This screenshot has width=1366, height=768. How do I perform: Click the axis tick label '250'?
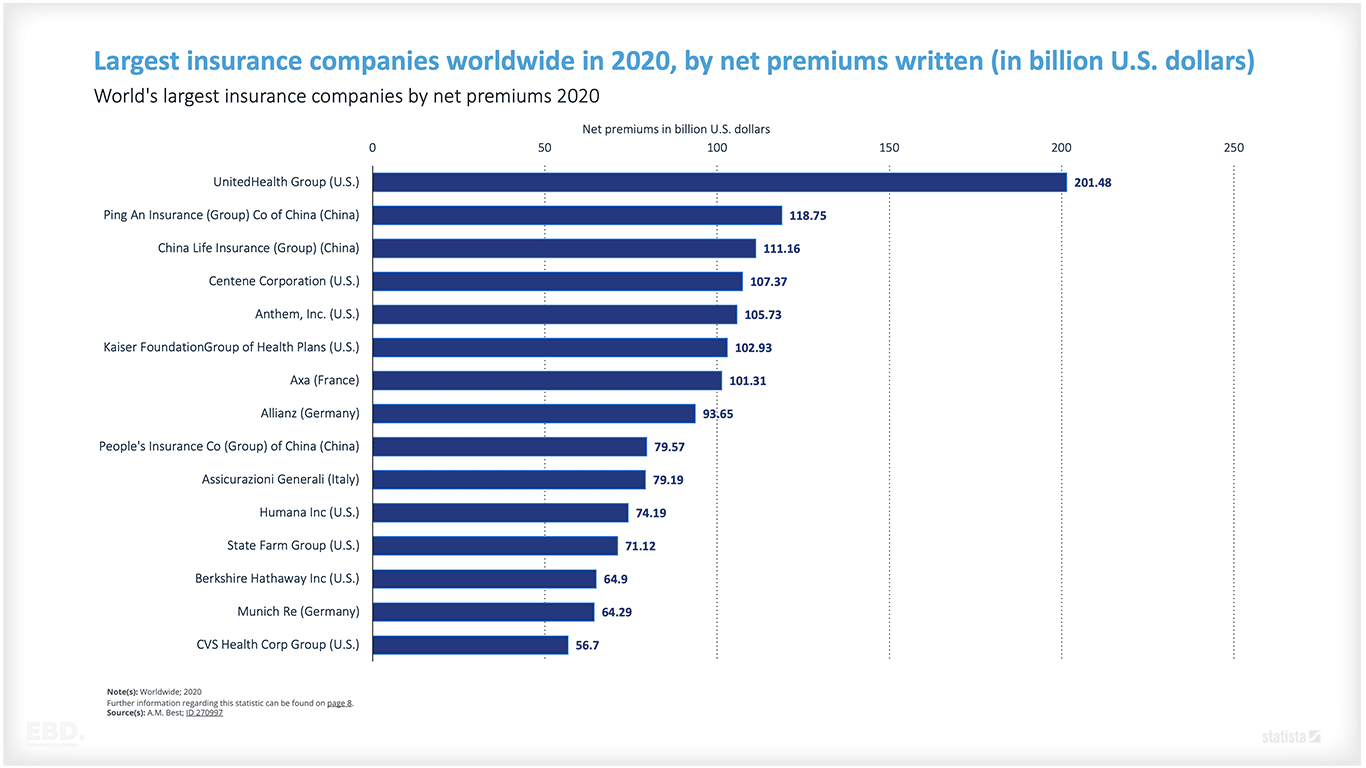coord(1234,148)
